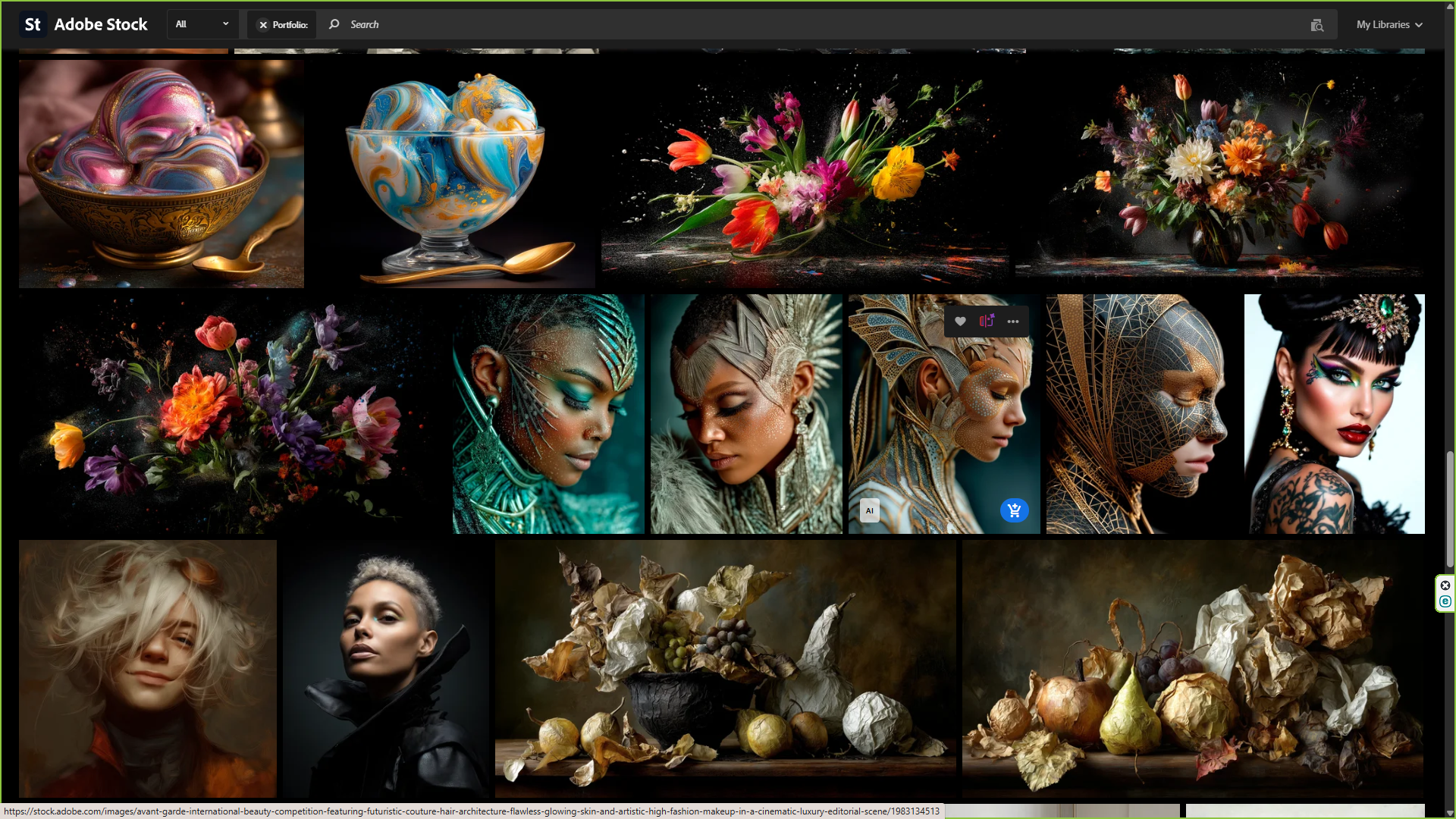
Task: Click the page vertical scrollbar thumb
Action: (x=1450, y=509)
